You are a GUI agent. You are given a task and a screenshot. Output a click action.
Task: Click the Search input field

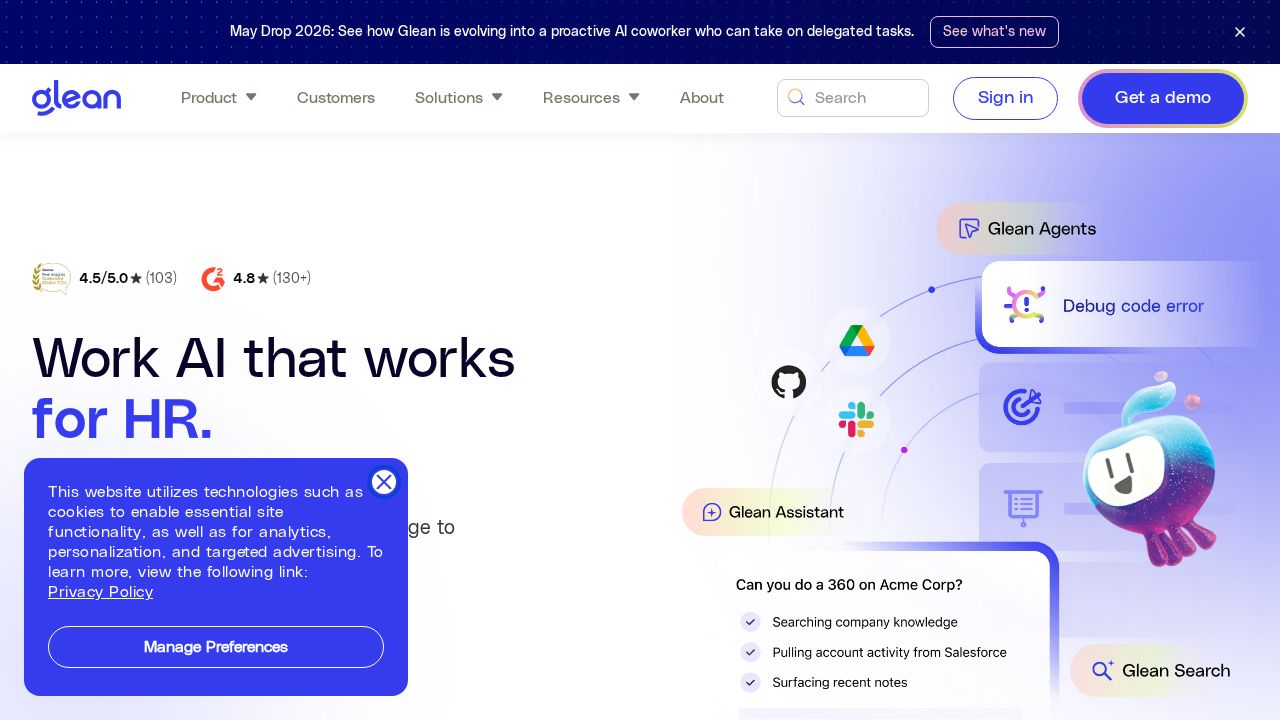[x=853, y=98]
